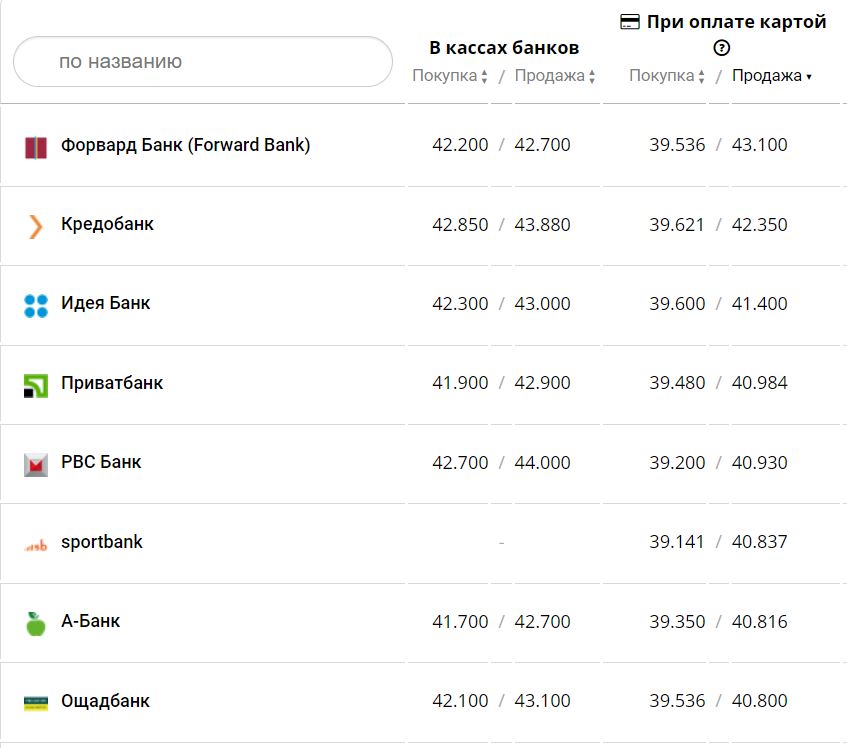The image size is (847, 748).
Task: Open the Форвард Банк (Forward Bank) link
Action: (x=185, y=145)
